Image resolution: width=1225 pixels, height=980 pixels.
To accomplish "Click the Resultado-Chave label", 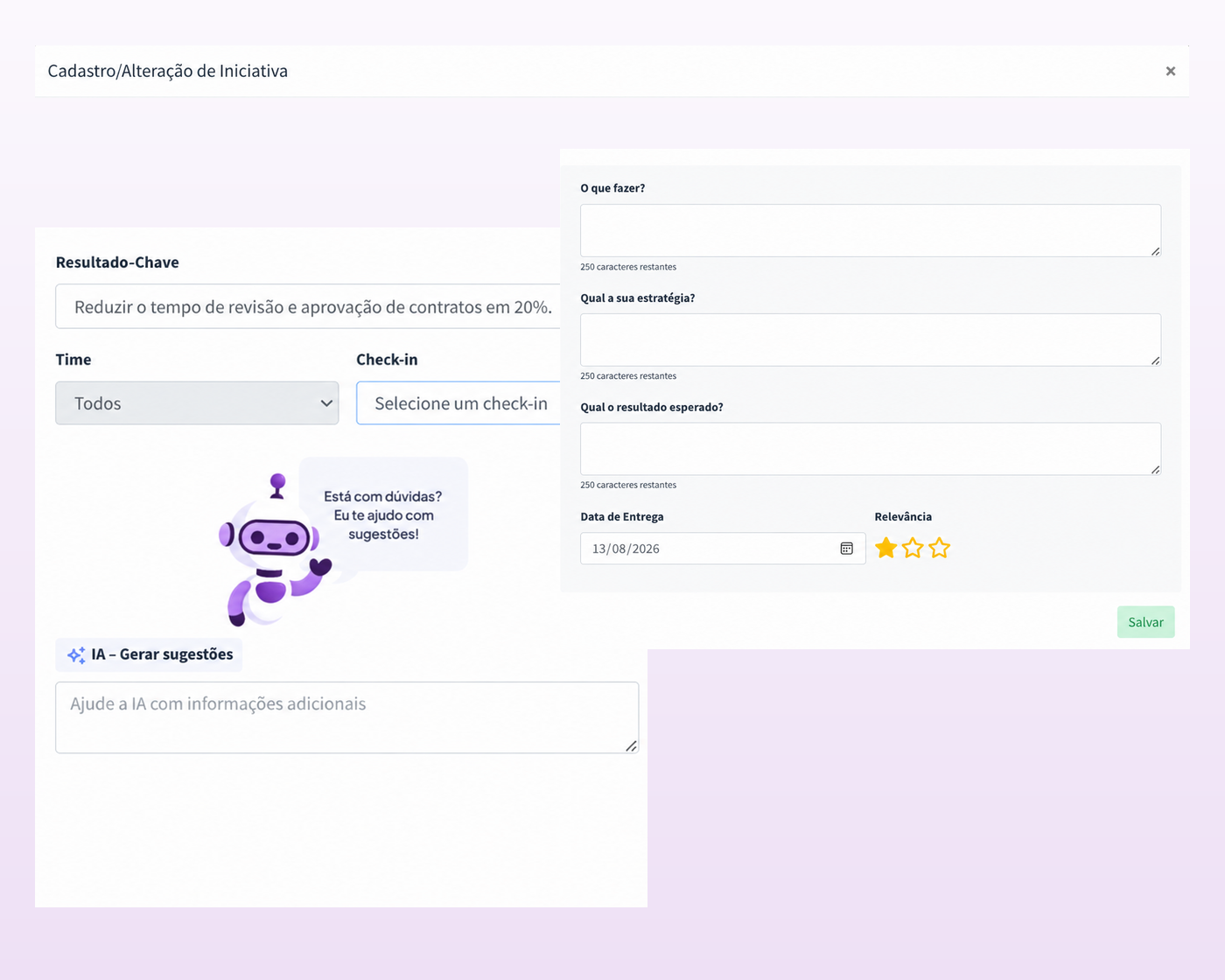I will (117, 262).
